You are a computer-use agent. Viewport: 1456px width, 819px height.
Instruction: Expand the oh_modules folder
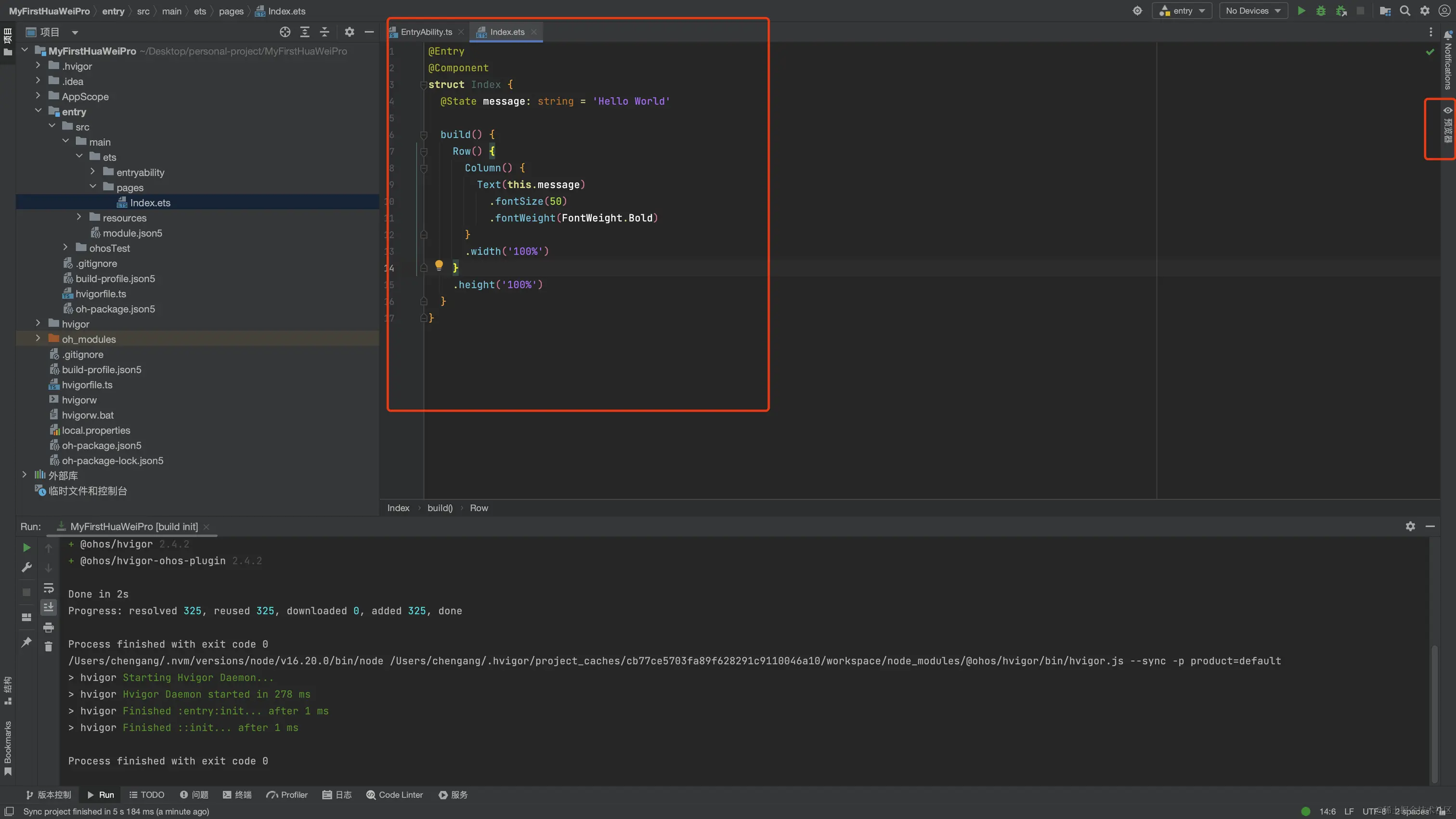point(38,338)
